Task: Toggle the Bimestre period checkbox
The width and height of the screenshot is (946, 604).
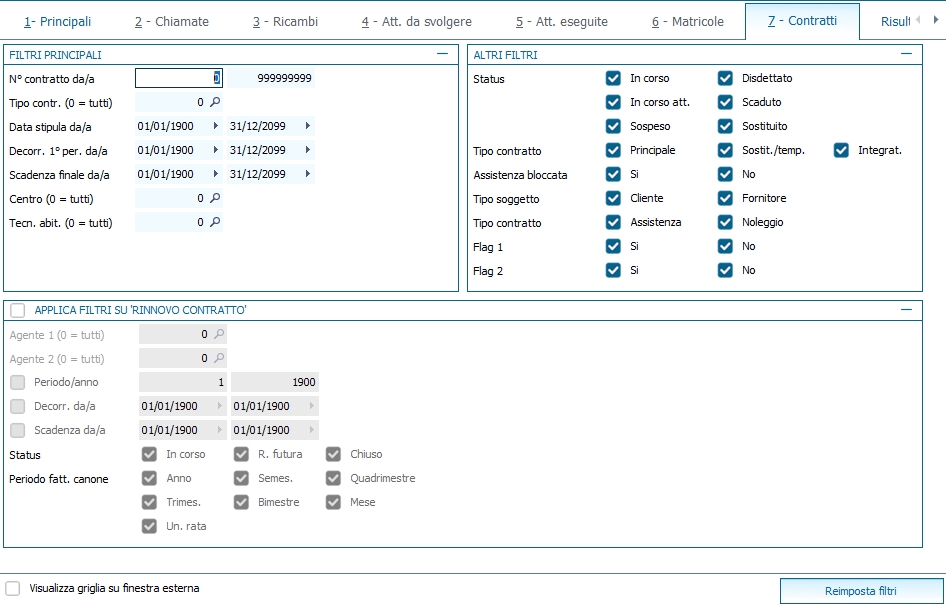Action: pos(241,502)
